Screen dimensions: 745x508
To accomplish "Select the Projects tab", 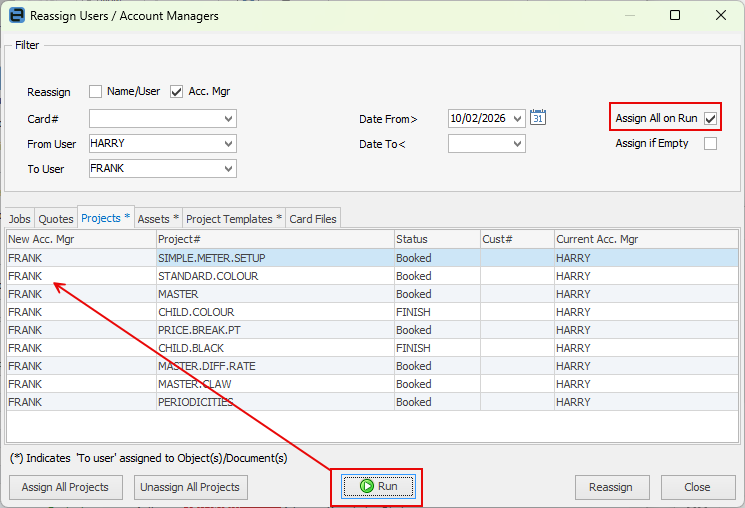I will point(105,218).
